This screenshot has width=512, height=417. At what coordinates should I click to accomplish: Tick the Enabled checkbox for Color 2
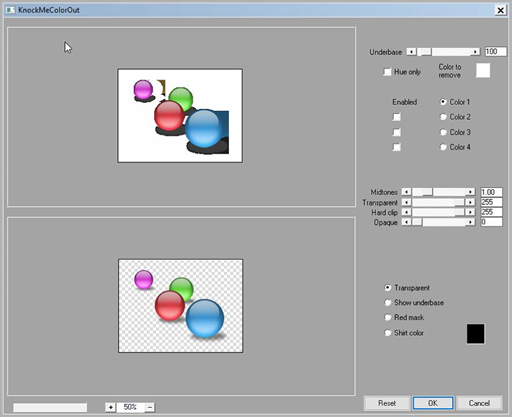coord(397,117)
